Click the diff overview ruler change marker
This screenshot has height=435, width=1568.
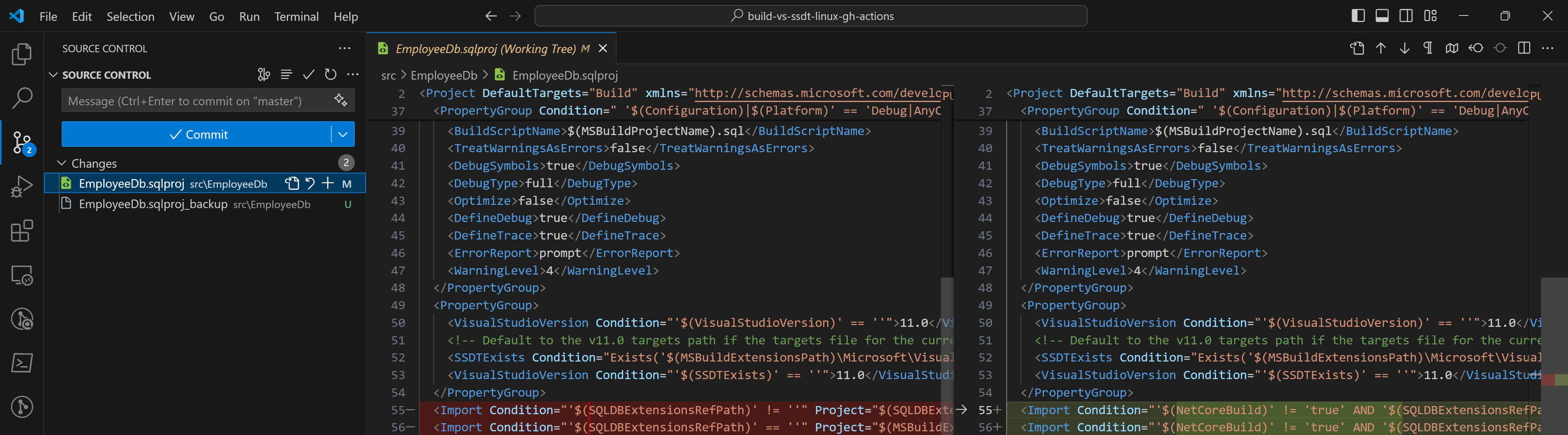click(1554, 380)
